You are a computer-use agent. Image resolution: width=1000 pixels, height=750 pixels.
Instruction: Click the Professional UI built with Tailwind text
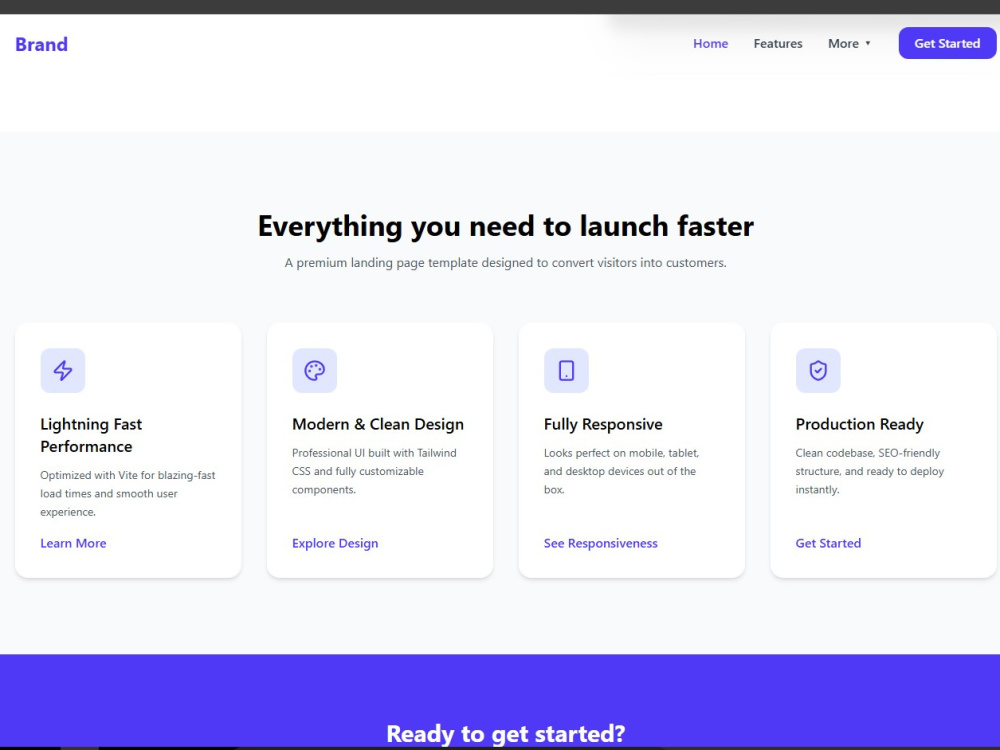pos(374,471)
